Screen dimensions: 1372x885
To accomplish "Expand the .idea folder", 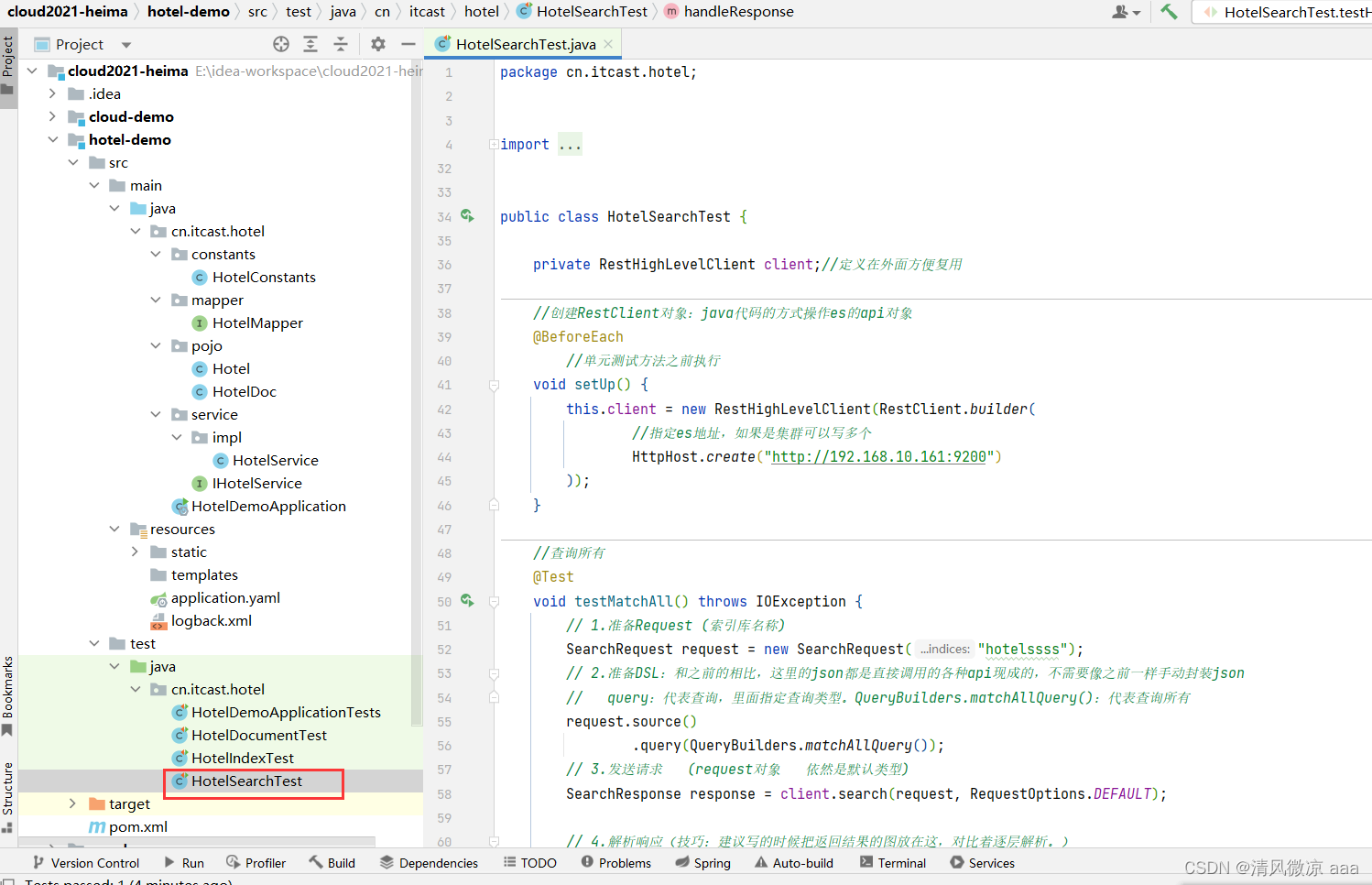I will point(52,93).
